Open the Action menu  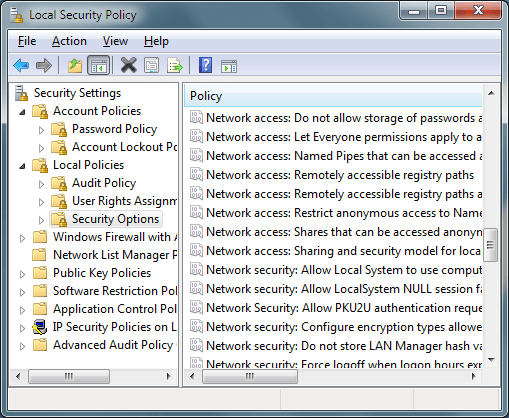click(x=69, y=41)
